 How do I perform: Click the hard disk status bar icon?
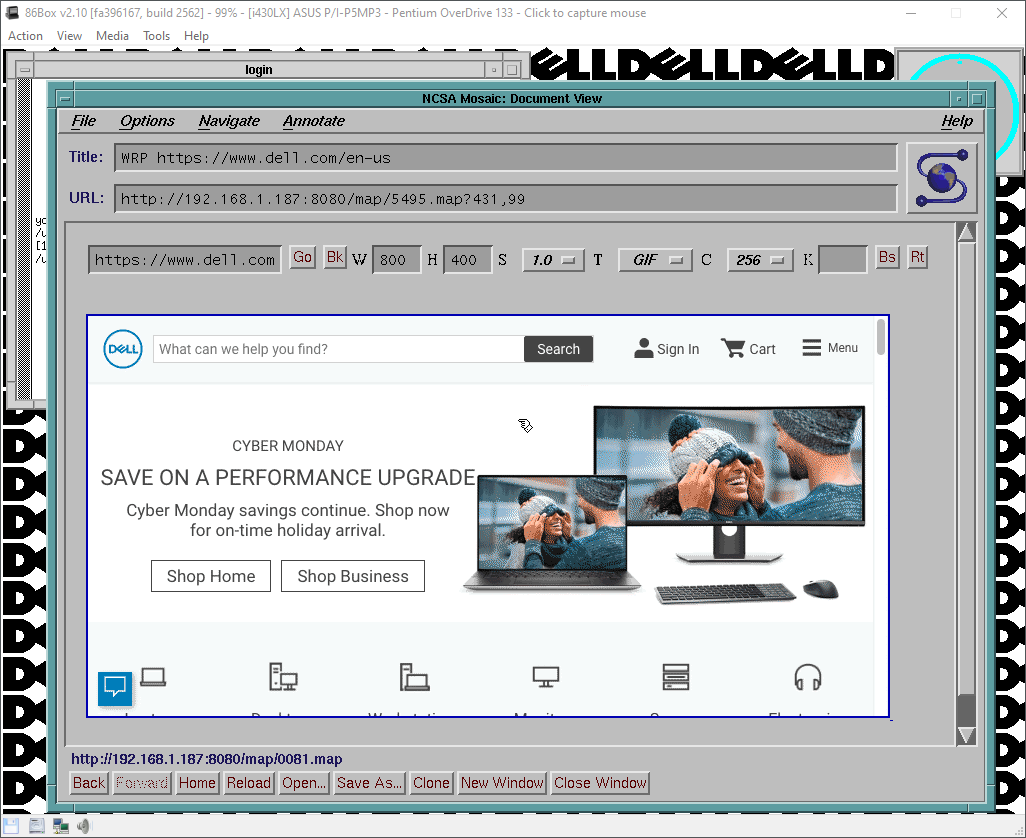pyautogui.click(x=37, y=826)
